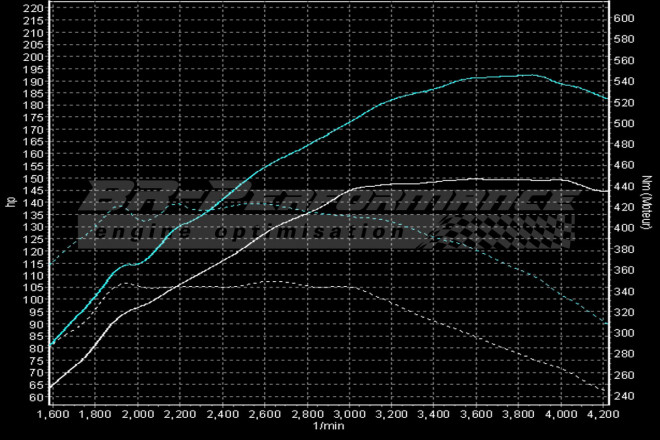660x440 pixels.
Task: Click the 3,000 rpm tick label
Action: pos(348,413)
